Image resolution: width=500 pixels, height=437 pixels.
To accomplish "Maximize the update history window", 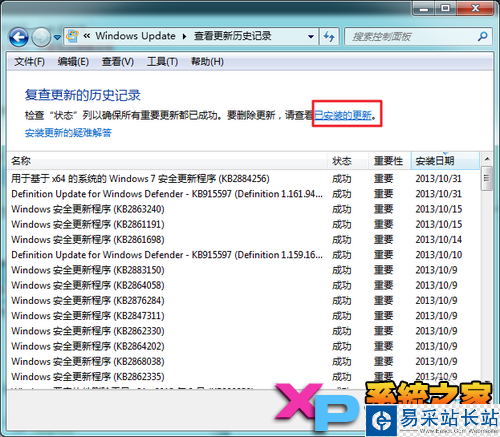I will coord(445,8).
